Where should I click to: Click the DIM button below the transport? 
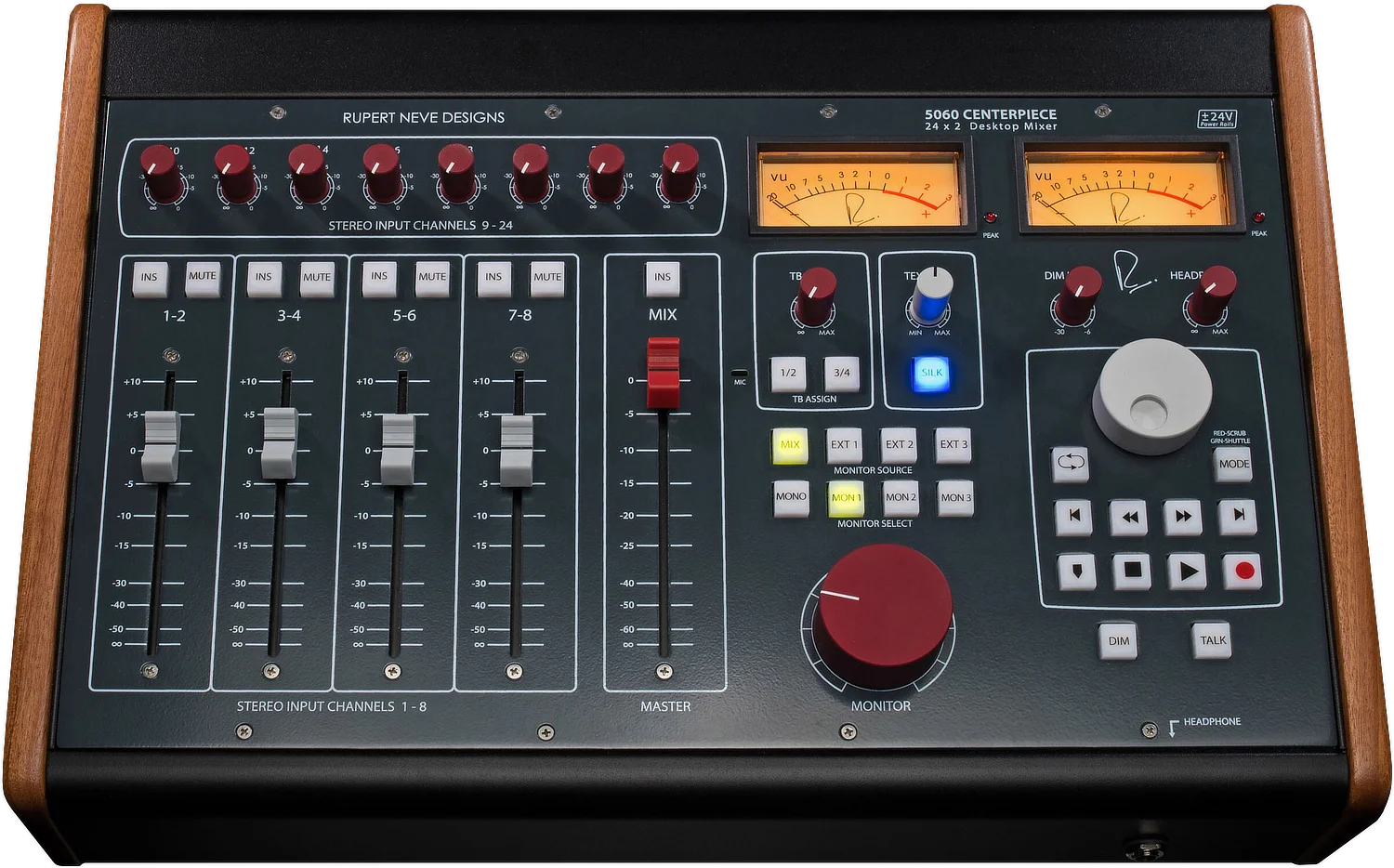(x=1119, y=641)
